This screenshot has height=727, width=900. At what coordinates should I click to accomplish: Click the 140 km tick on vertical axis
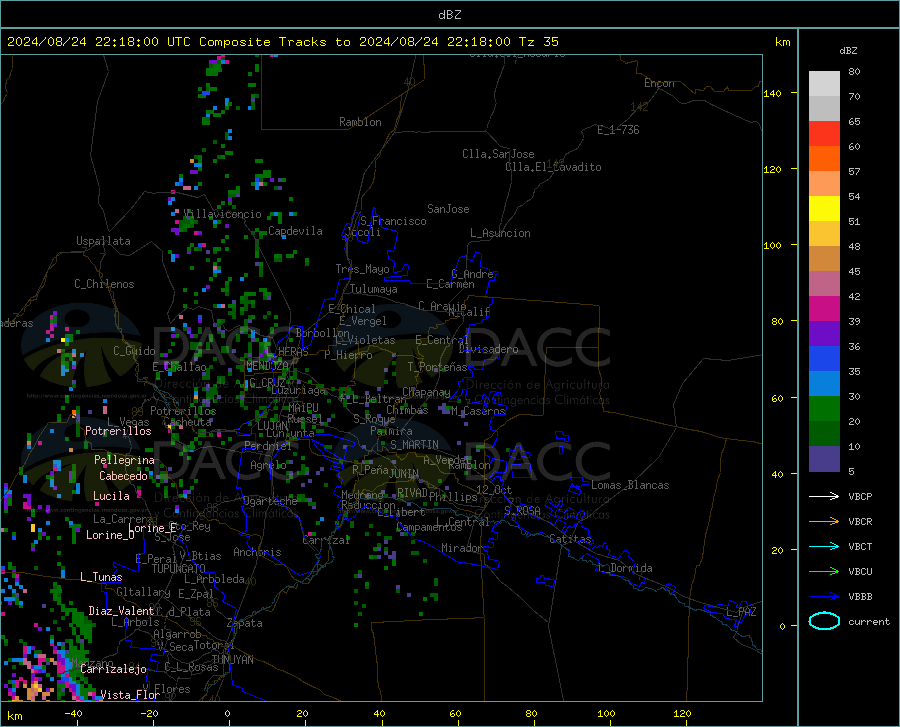[773, 93]
